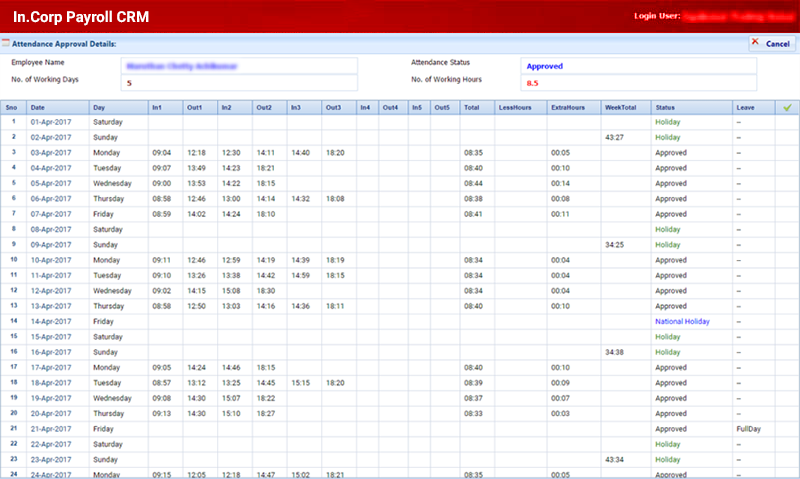800x479 pixels.
Task: Click Total 08:44 on 05-Apr-2017 row
Action: (x=473, y=183)
